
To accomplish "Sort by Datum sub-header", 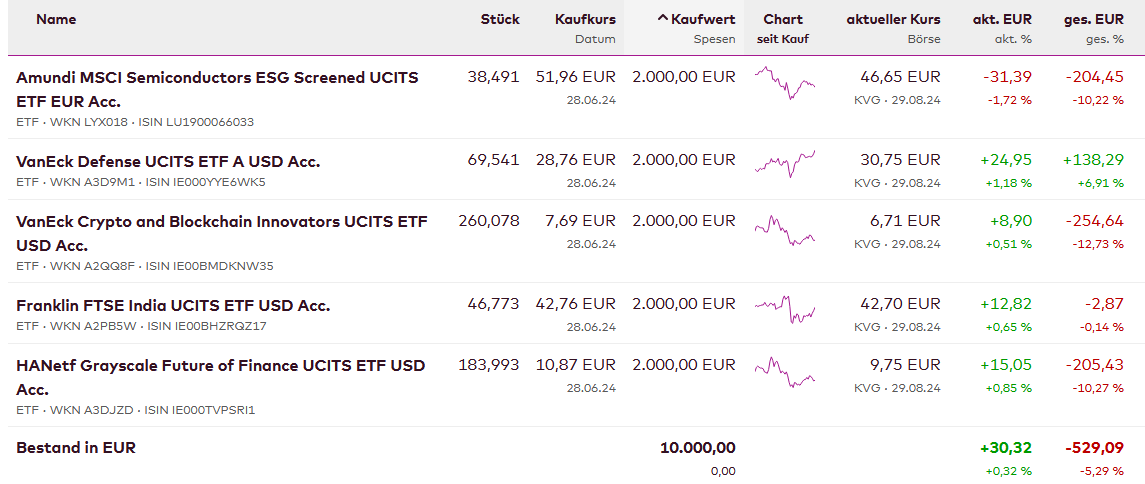I will (595, 39).
